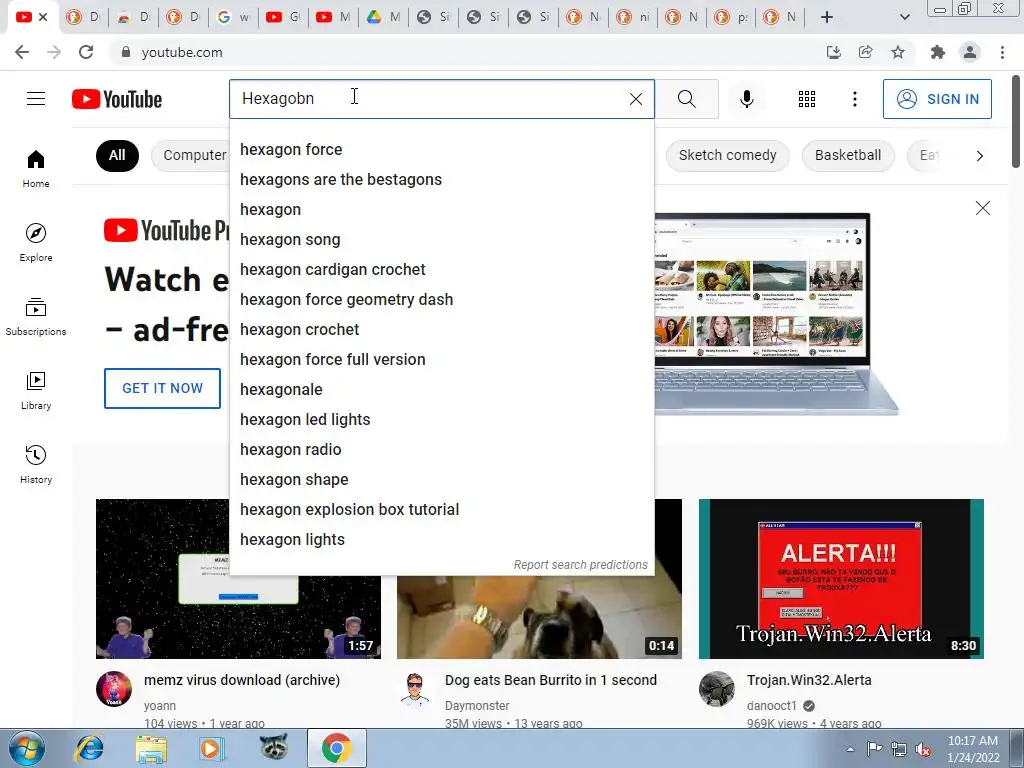This screenshot has height=768, width=1024.
Task: Open Windows Start menu
Action: (27, 748)
